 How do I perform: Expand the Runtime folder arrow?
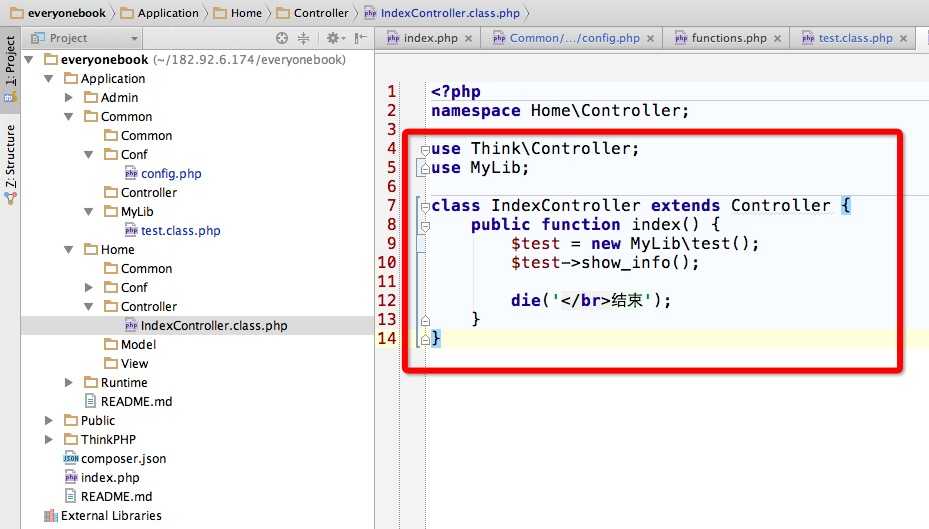coord(69,383)
